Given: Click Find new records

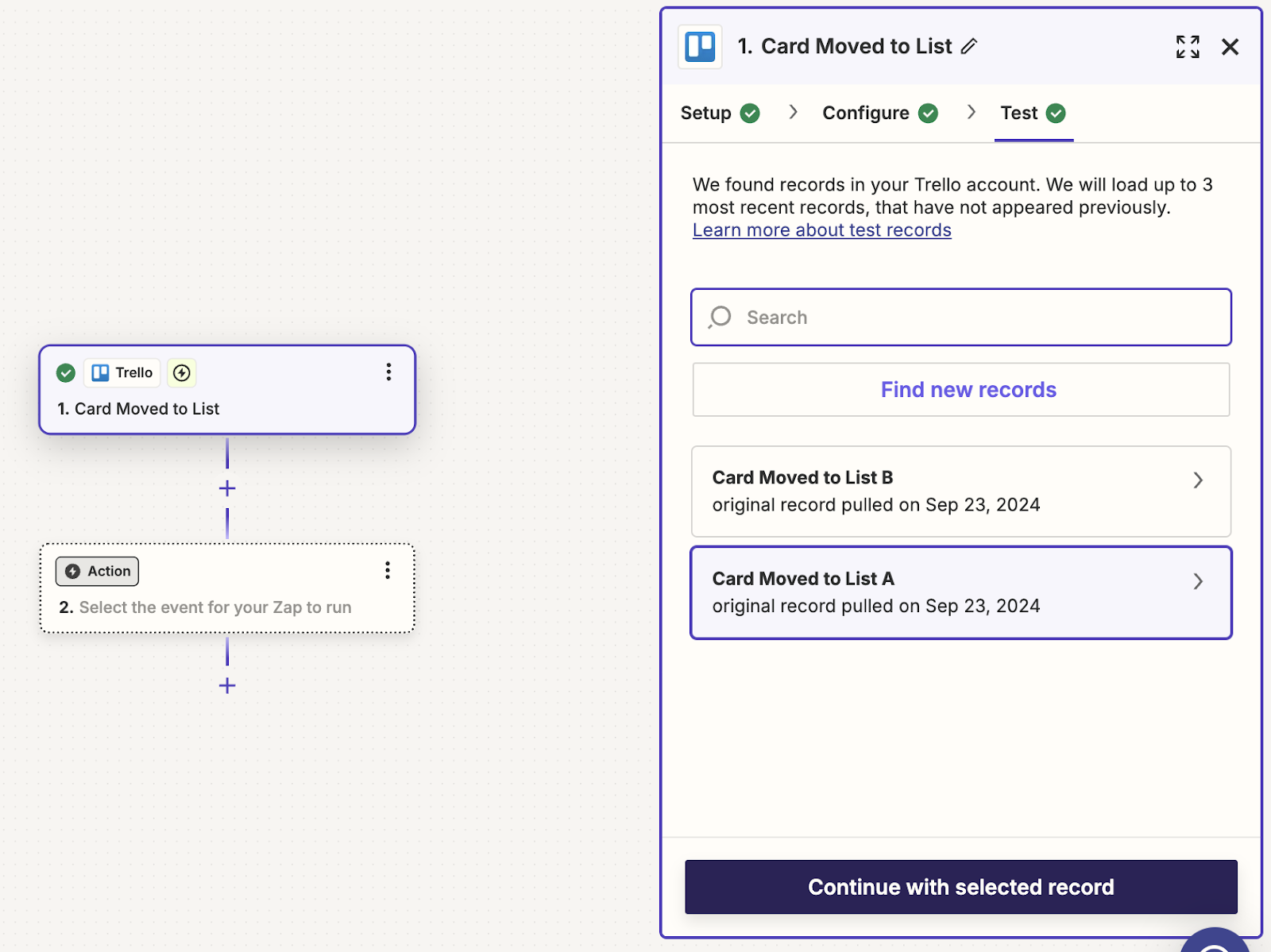Looking at the screenshot, I should (x=968, y=389).
